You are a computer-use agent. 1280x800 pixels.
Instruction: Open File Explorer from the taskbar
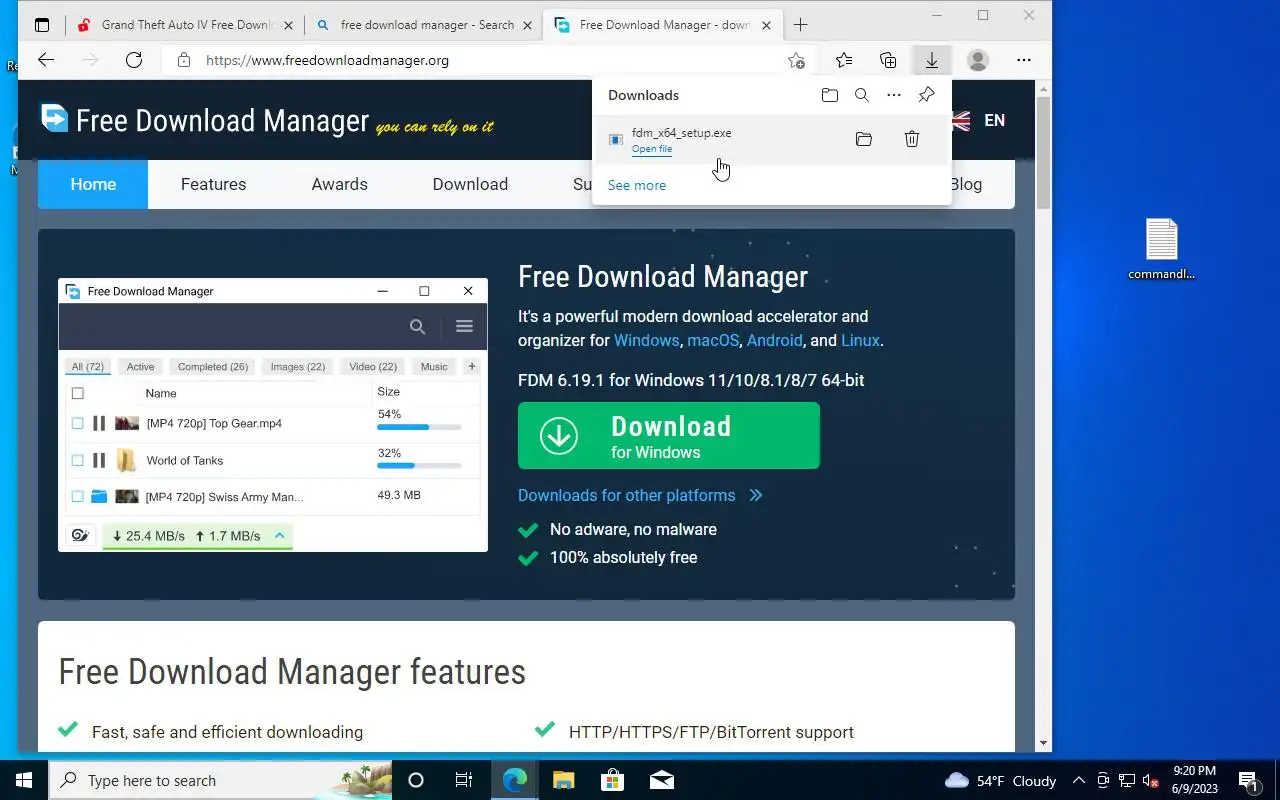[x=564, y=780]
